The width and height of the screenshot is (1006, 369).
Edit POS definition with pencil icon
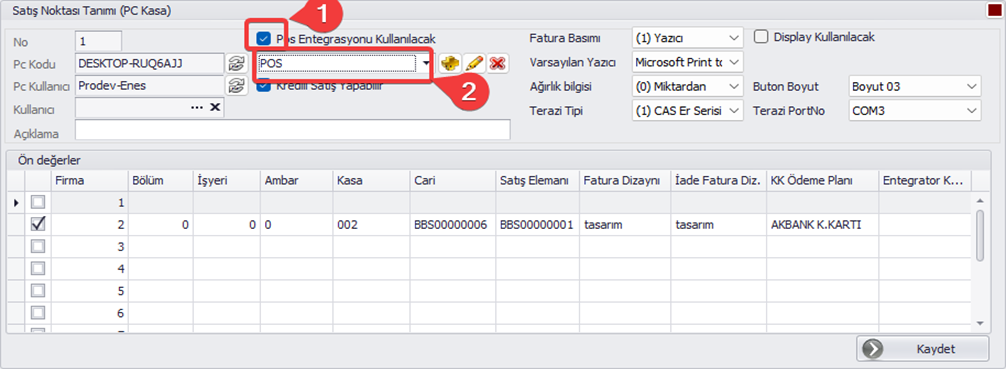(473, 64)
